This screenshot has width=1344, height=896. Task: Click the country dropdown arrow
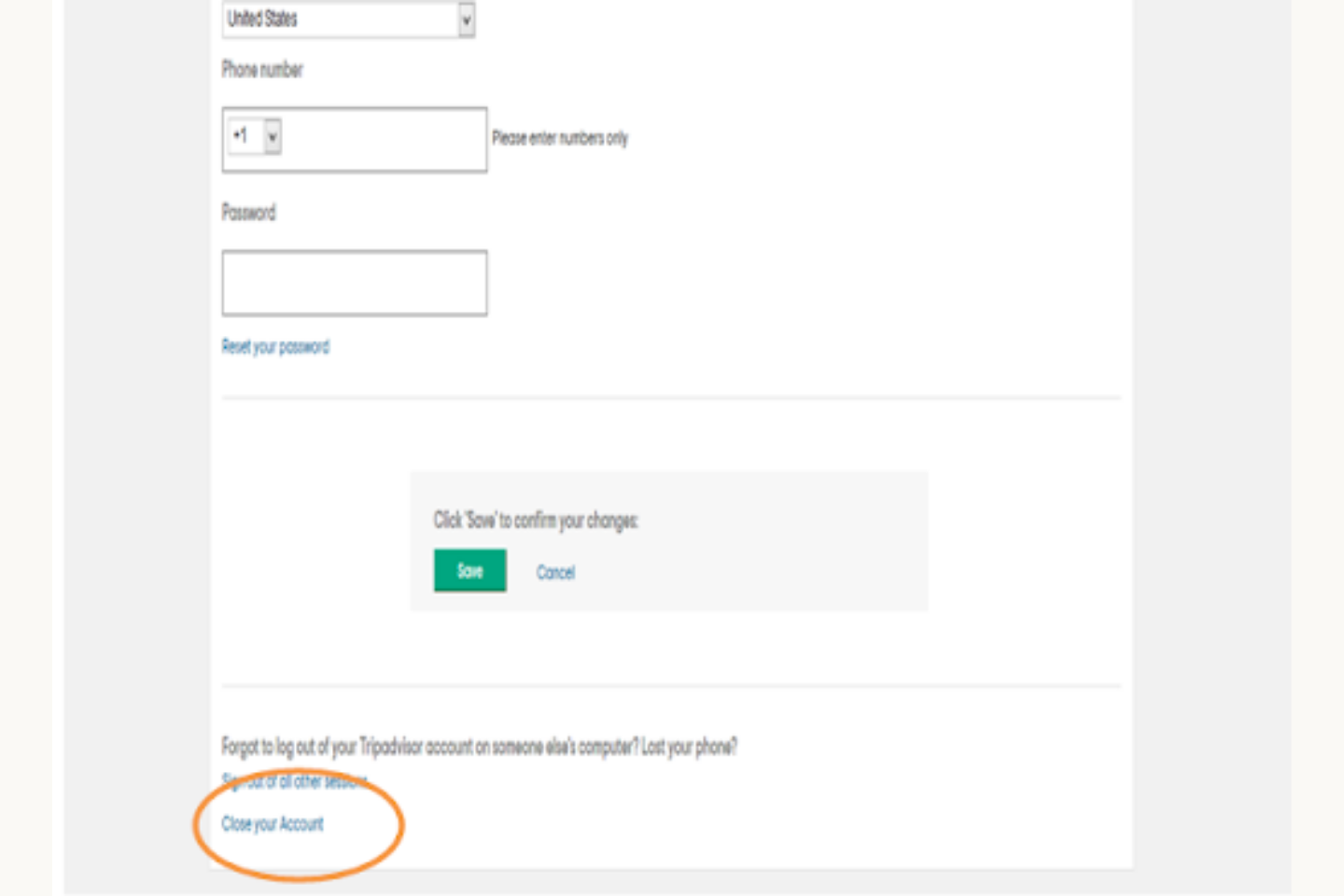pyautogui.click(x=466, y=19)
